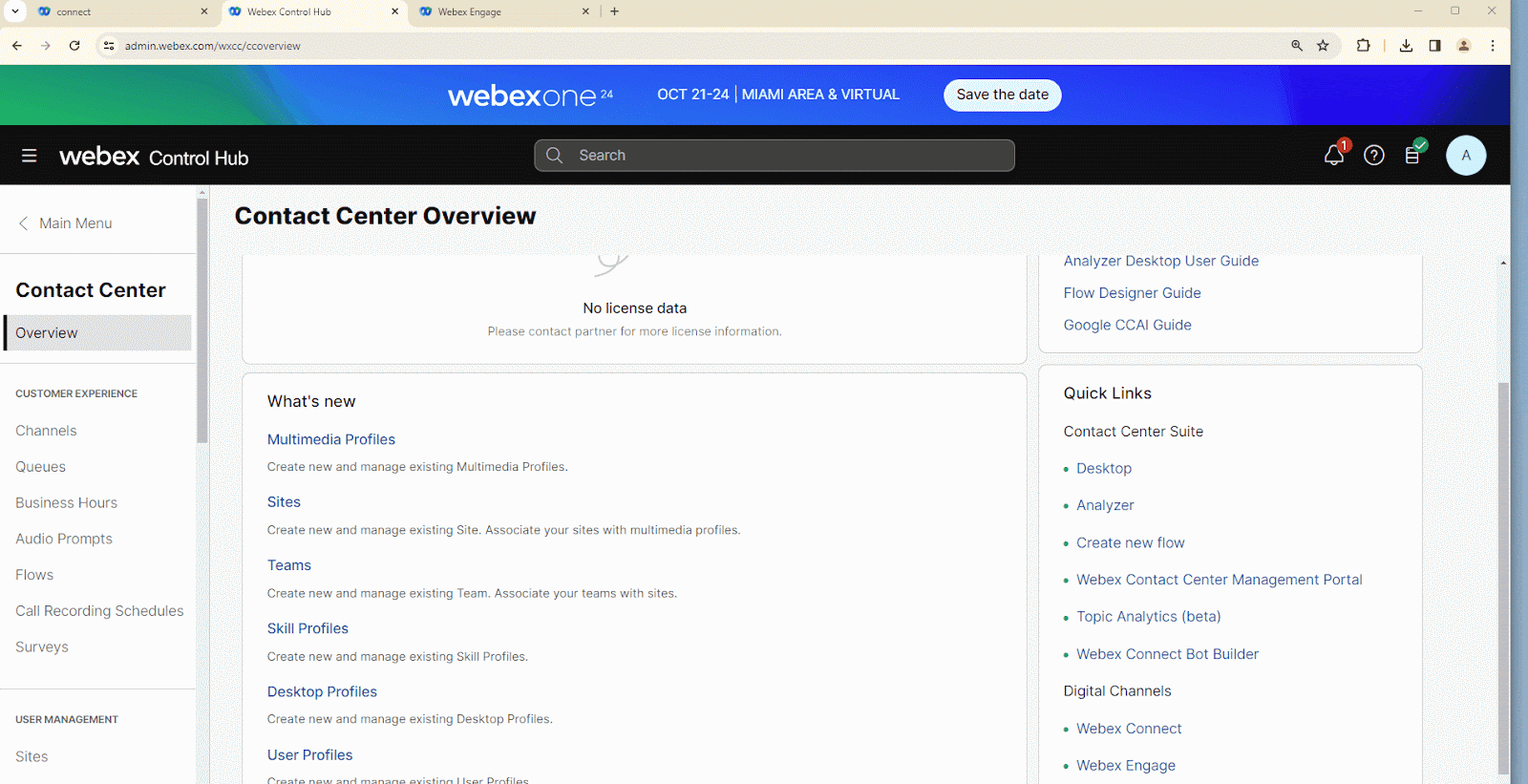Bookmark this page with the star

tap(1323, 45)
